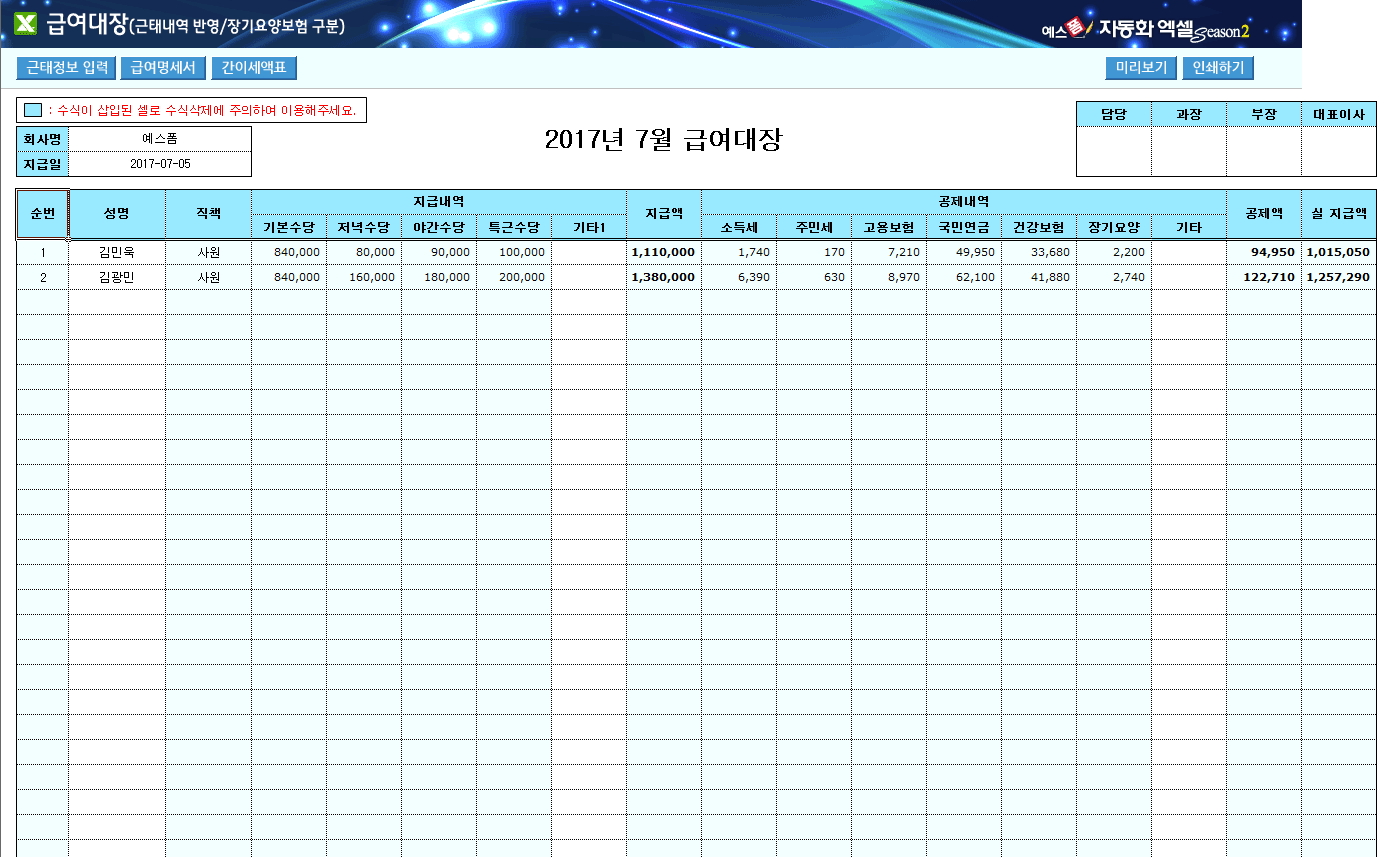Click the 인쇄하기 print button
Viewport: 1389px width, 857px height.
tap(1218, 68)
